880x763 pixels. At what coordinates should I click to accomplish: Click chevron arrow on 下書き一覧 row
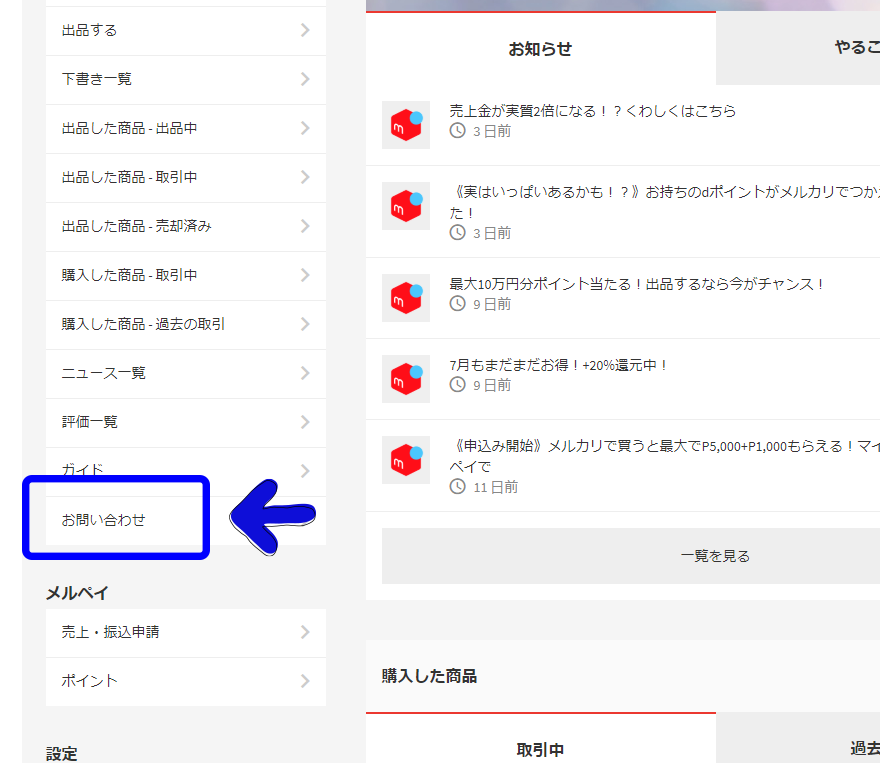pos(305,79)
